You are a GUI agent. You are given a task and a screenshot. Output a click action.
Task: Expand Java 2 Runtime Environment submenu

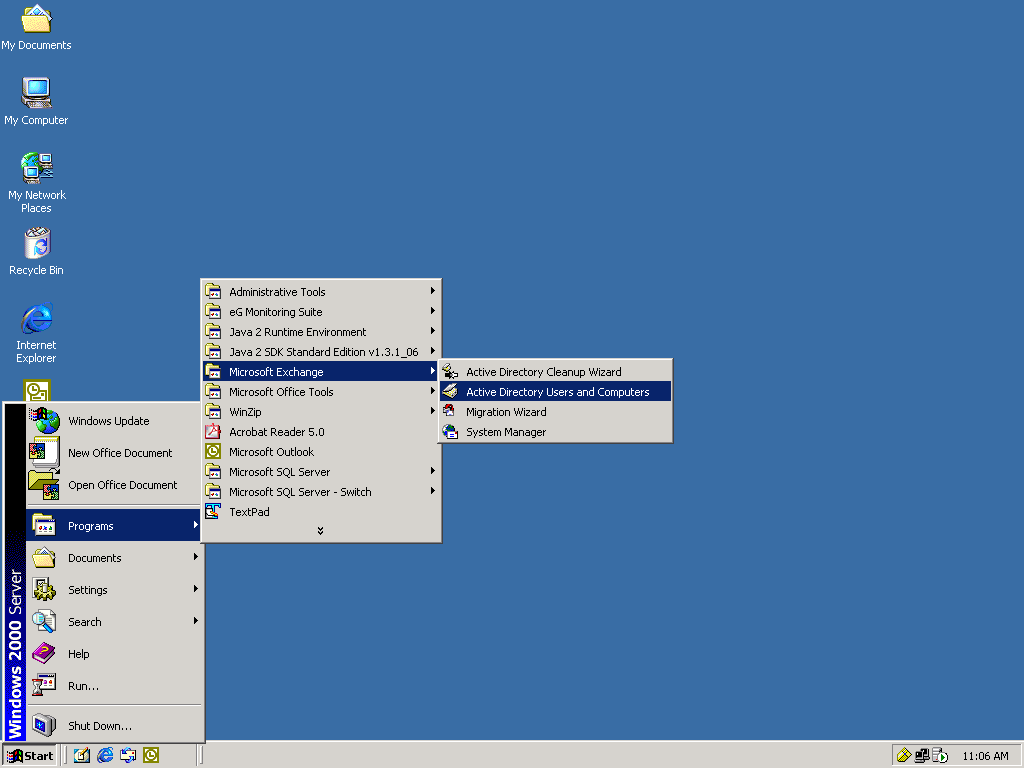click(321, 332)
